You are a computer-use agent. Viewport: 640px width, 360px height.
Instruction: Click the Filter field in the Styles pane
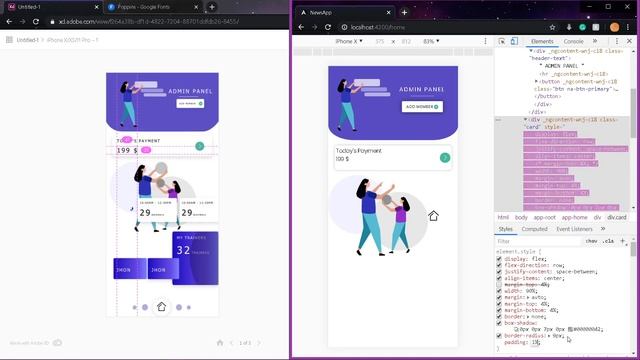point(538,241)
